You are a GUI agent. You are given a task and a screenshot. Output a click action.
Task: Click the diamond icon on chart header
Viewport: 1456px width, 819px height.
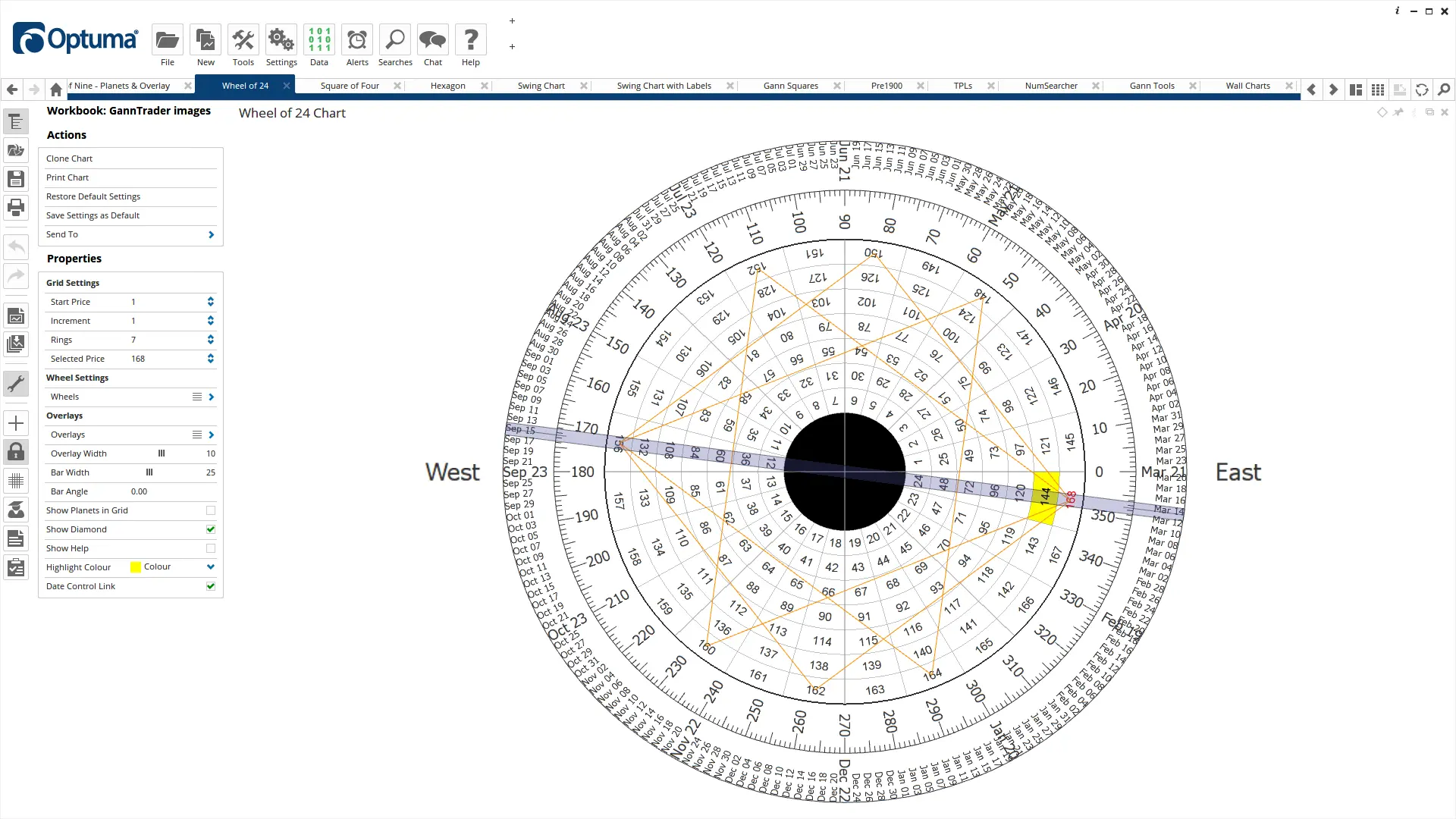(x=1382, y=112)
